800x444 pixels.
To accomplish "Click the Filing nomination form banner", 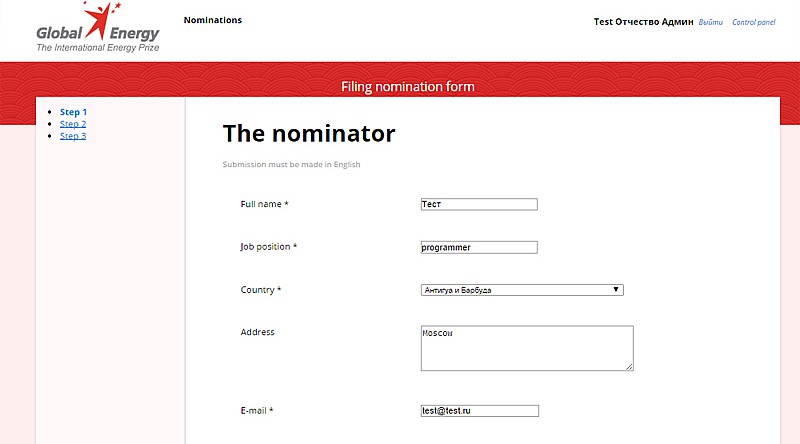I will point(407,87).
